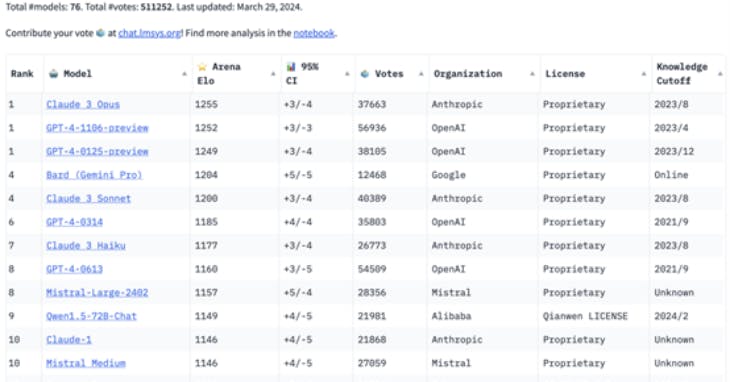
Task: Open the Bard (Gemini Pro) link
Action: (x=94, y=175)
